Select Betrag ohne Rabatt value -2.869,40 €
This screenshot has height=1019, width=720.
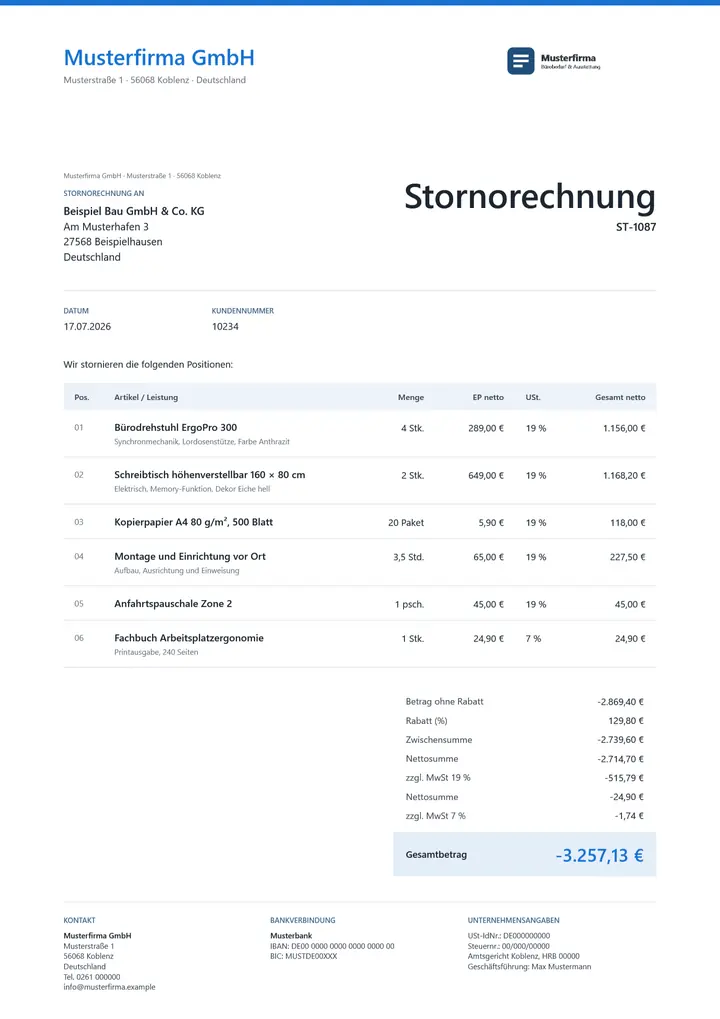(x=621, y=702)
